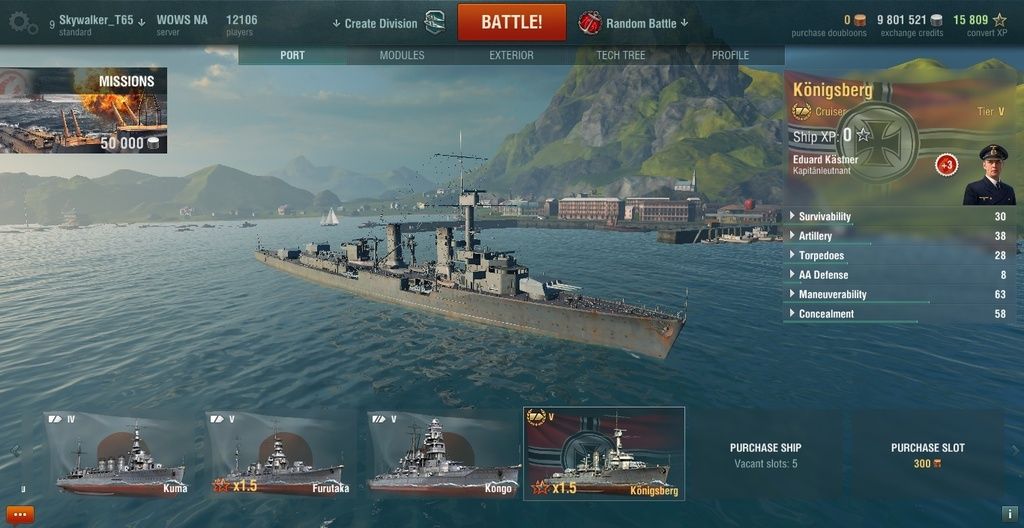Click the commander's +3 skill points badge

[x=946, y=165]
